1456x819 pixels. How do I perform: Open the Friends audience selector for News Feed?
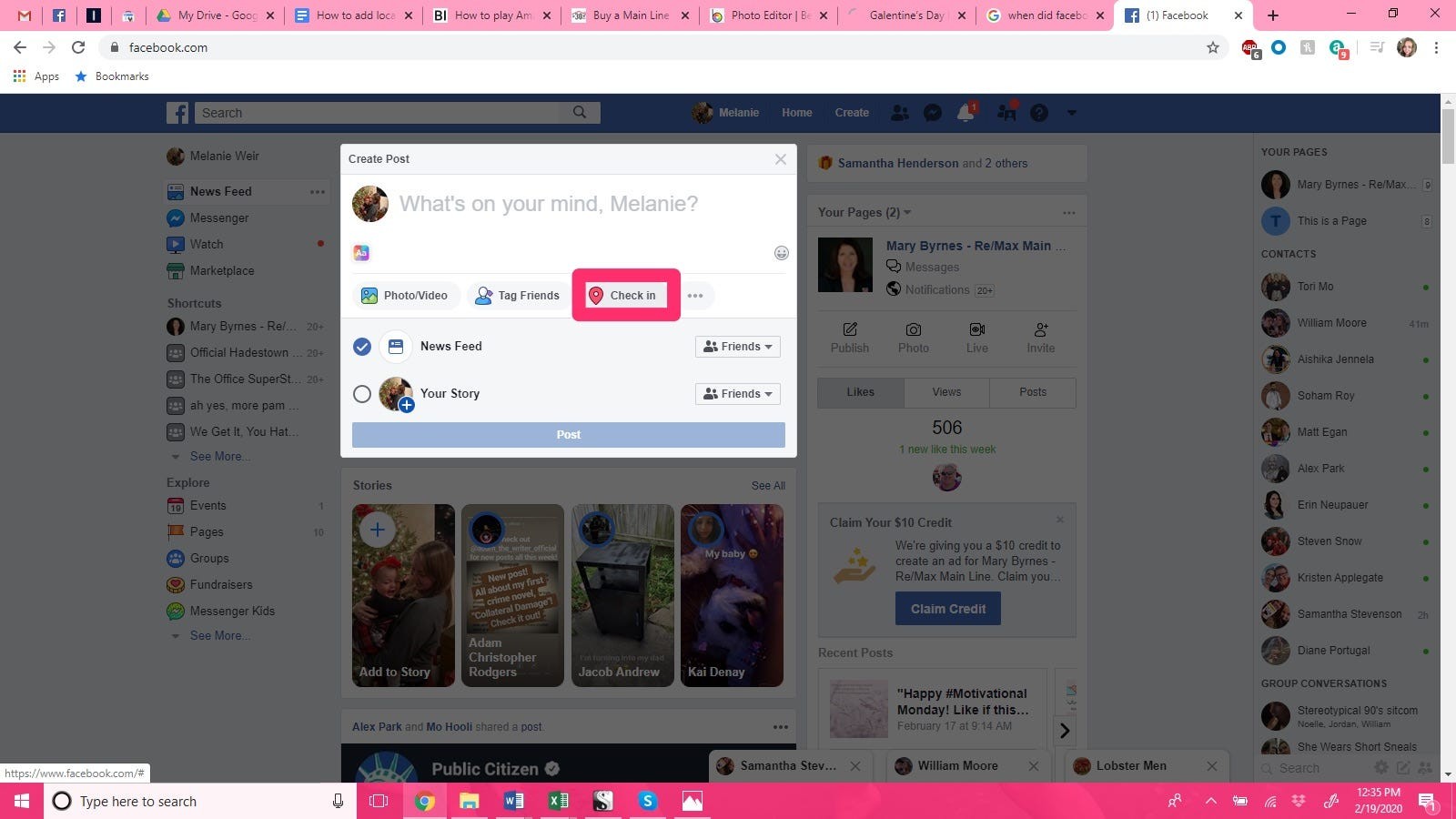737,347
